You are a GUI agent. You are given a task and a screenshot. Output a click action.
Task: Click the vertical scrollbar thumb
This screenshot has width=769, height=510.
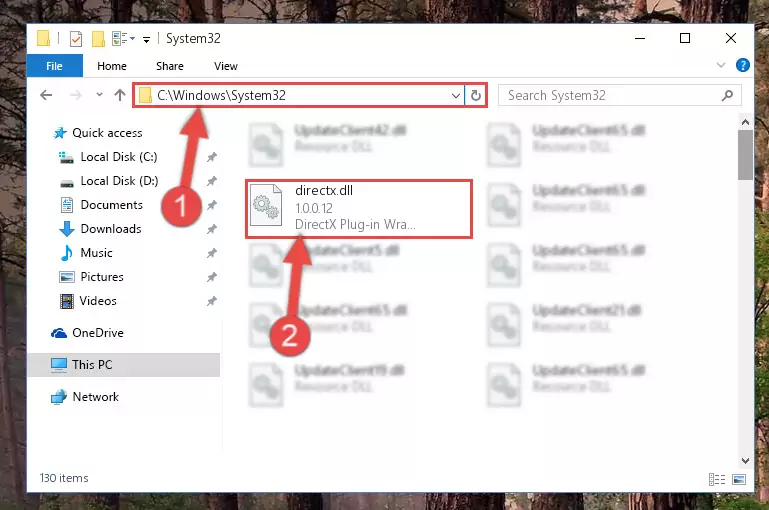[745, 155]
